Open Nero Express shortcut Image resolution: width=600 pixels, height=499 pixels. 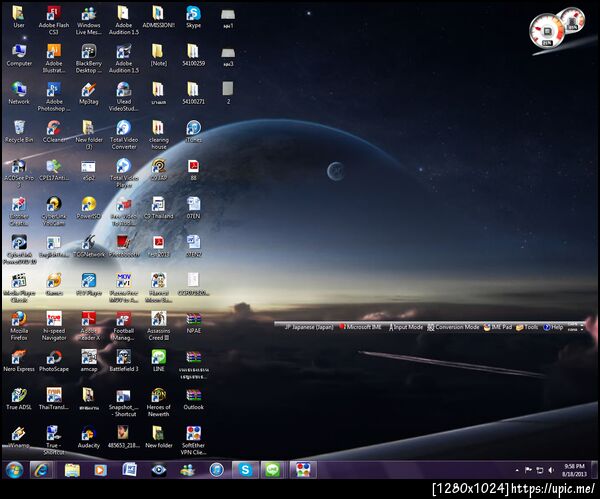point(19,360)
